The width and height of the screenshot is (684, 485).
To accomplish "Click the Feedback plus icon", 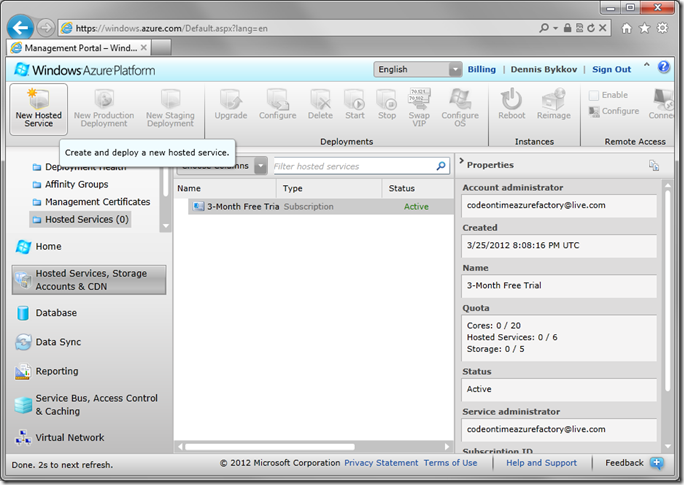I will pyautogui.click(x=657, y=463).
